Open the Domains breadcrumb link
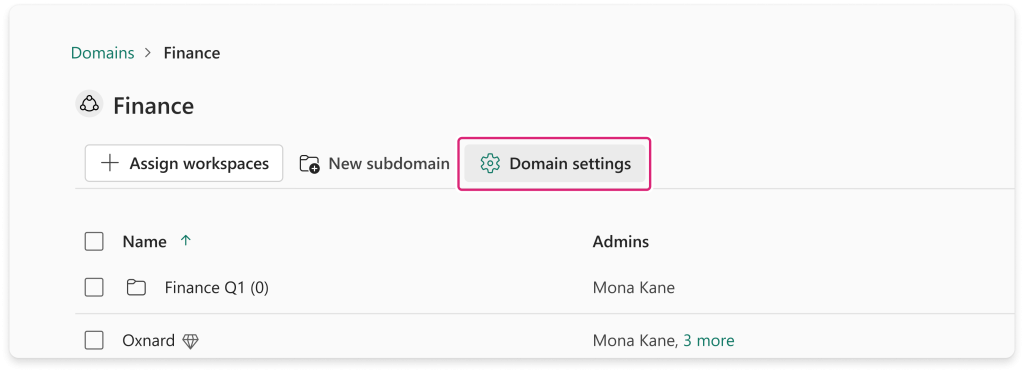This screenshot has width=1024, height=372. pos(103,53)
